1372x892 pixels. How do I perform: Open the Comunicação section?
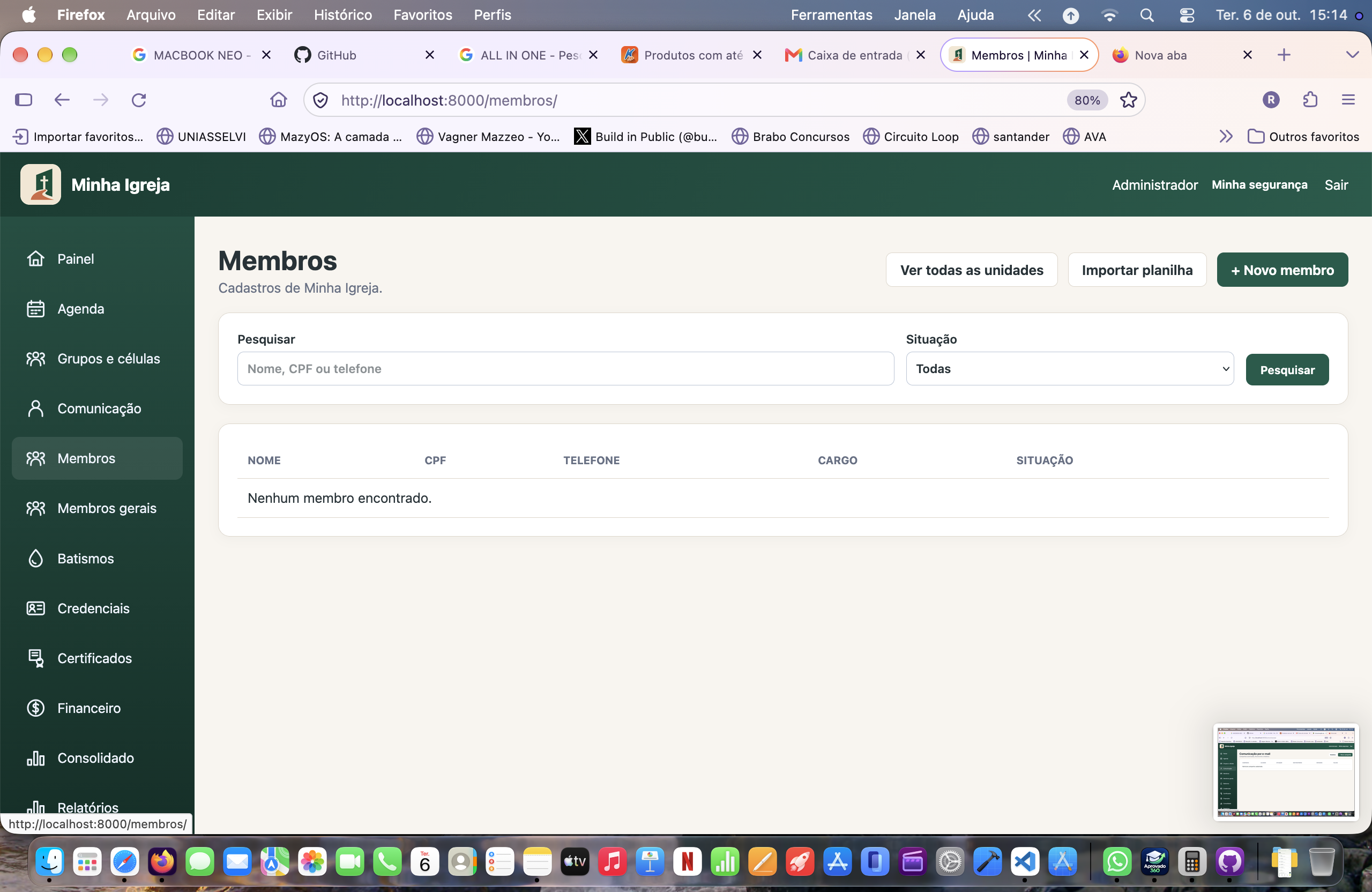point(97,408)
